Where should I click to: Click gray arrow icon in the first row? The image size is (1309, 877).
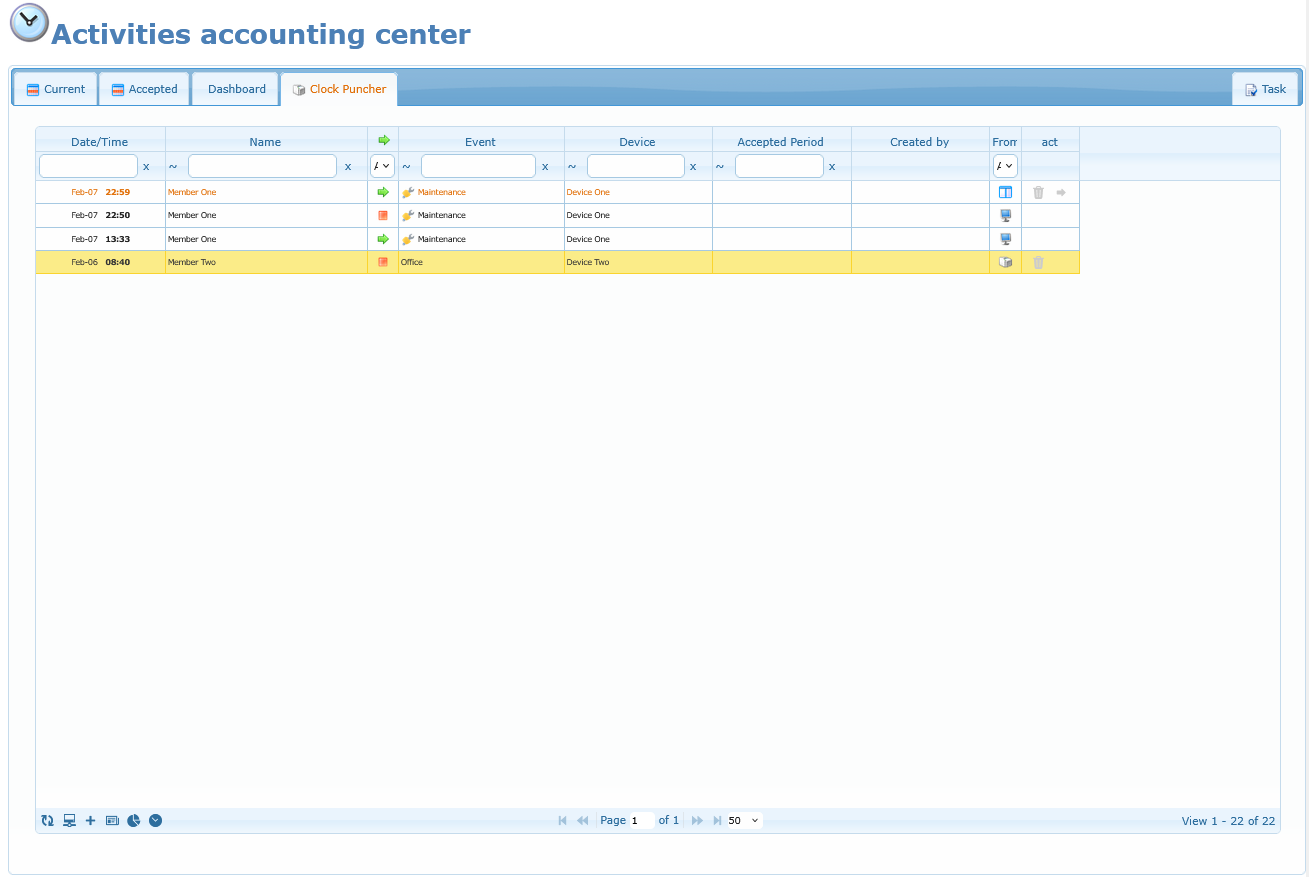tap(1061, 192)
